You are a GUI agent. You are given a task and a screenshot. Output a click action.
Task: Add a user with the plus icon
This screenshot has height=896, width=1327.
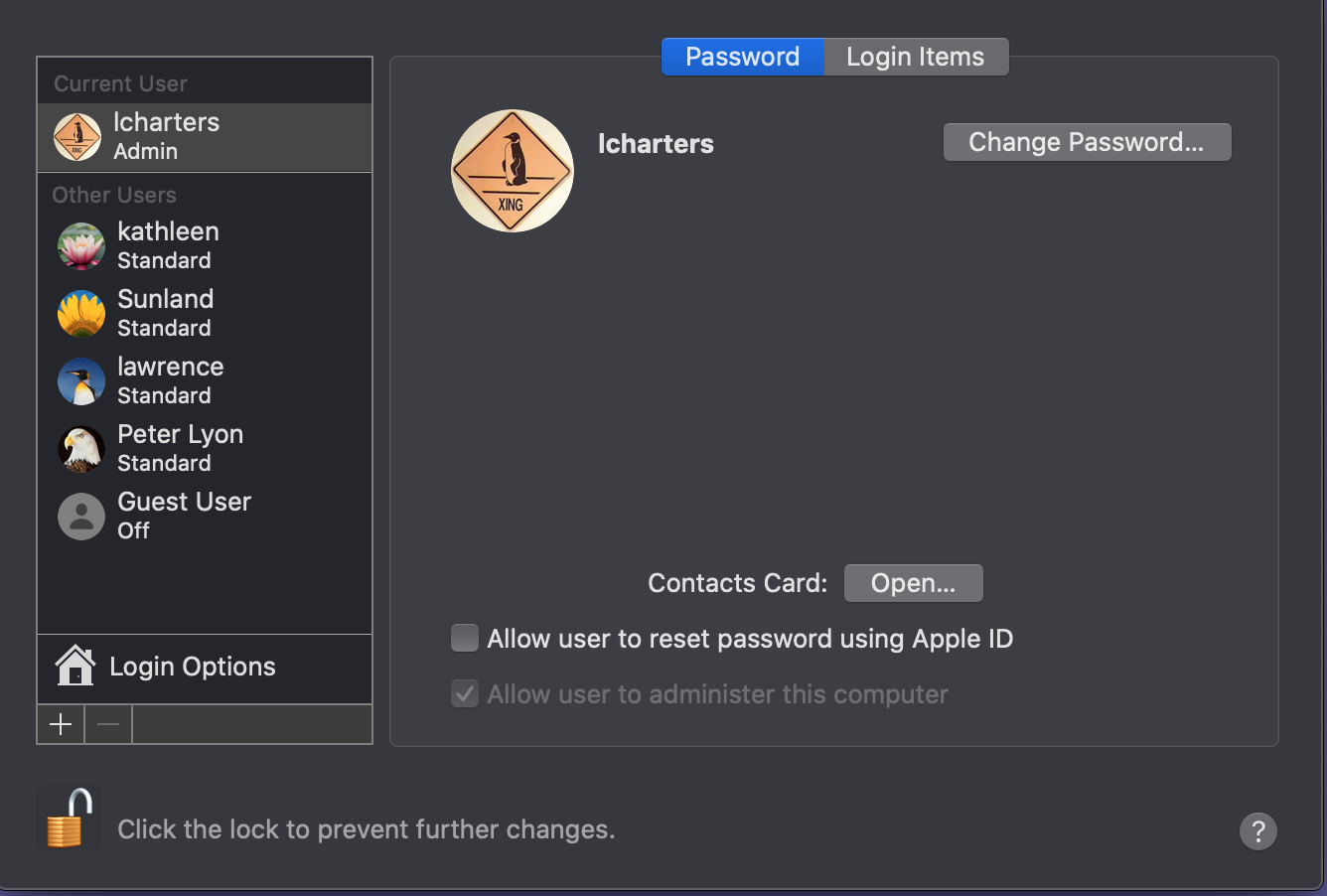click(x=61, y=724)
